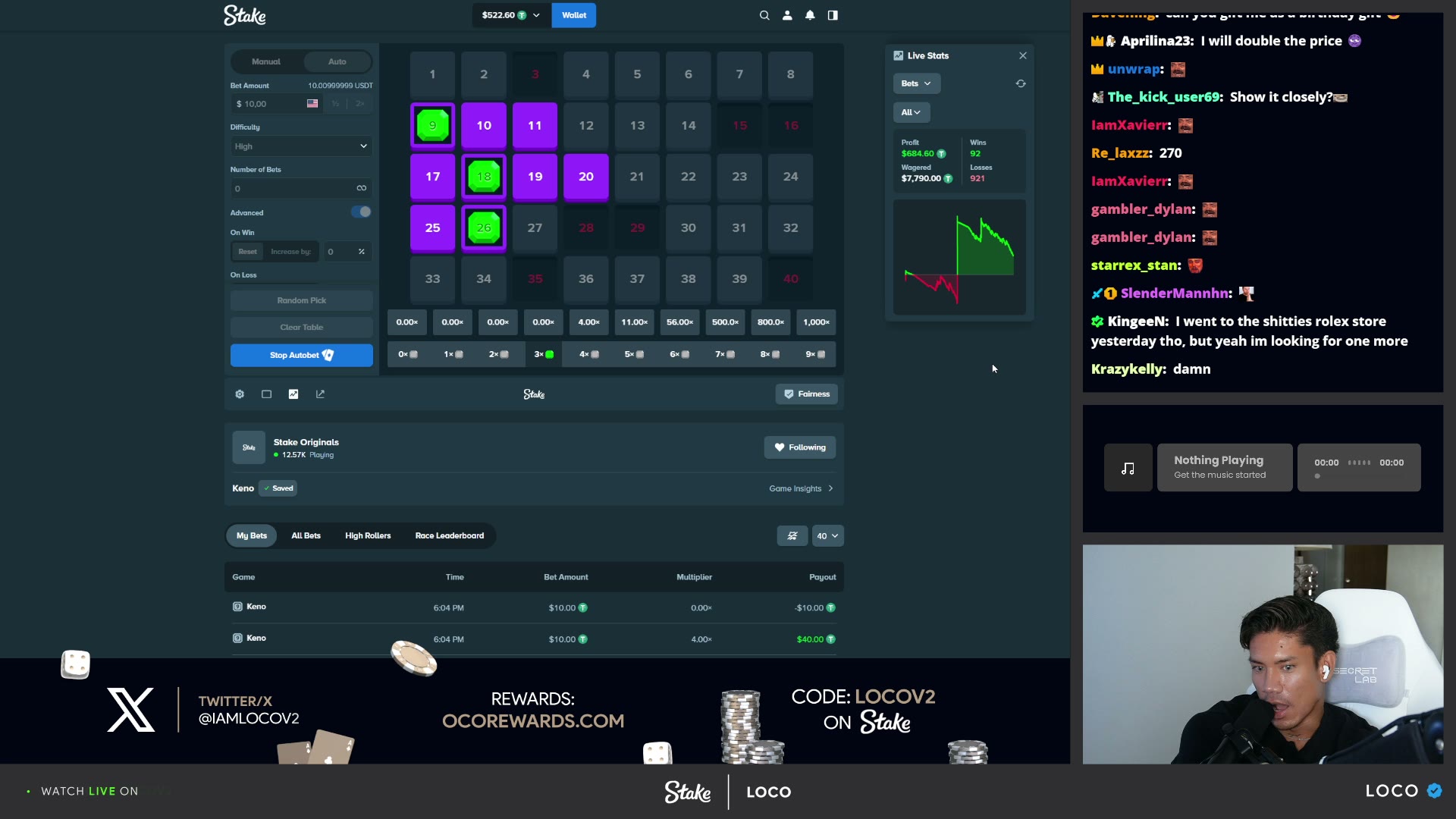Viewport: 1456px width, 819px height.
Task: Open live stats chart icon
Action: 293,394
